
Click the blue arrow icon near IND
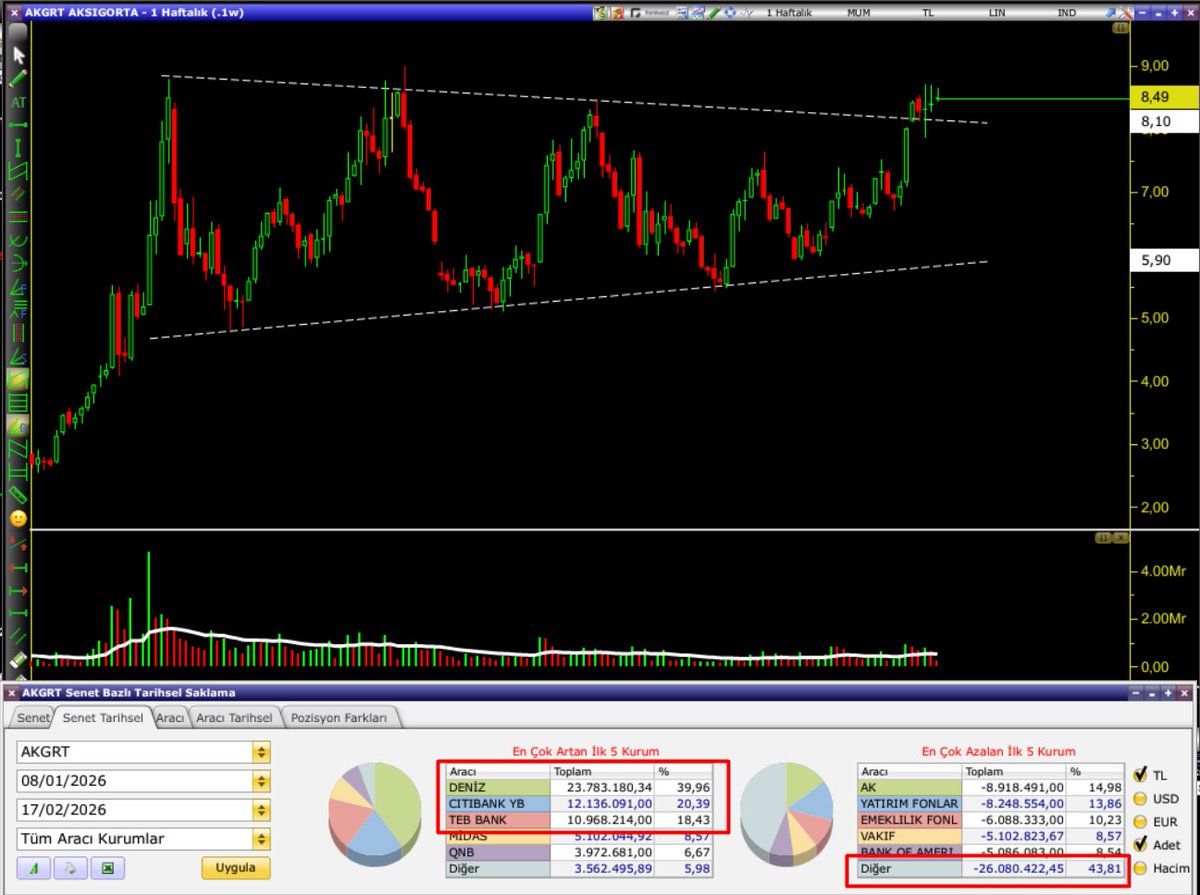[x=1111, y=13]
